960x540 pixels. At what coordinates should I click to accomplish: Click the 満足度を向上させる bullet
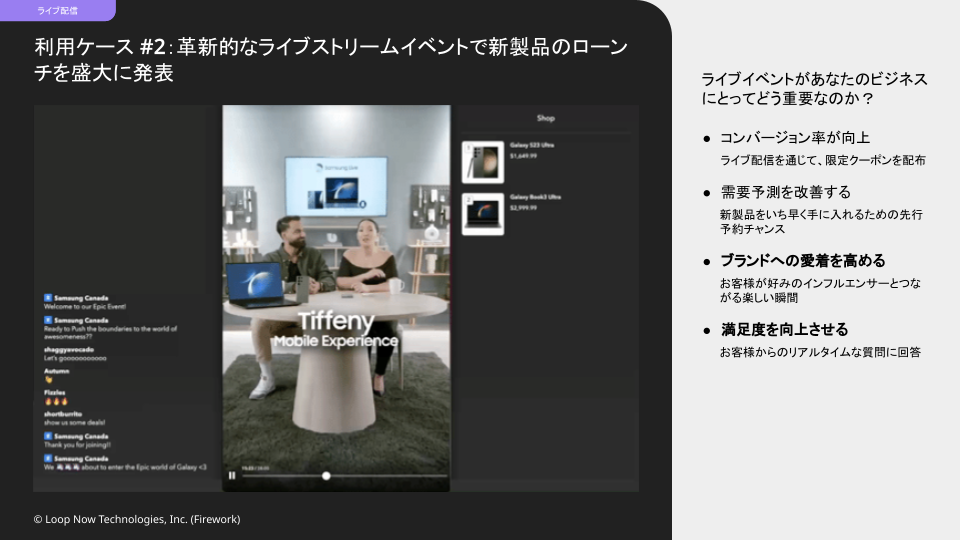coord(784,329)
